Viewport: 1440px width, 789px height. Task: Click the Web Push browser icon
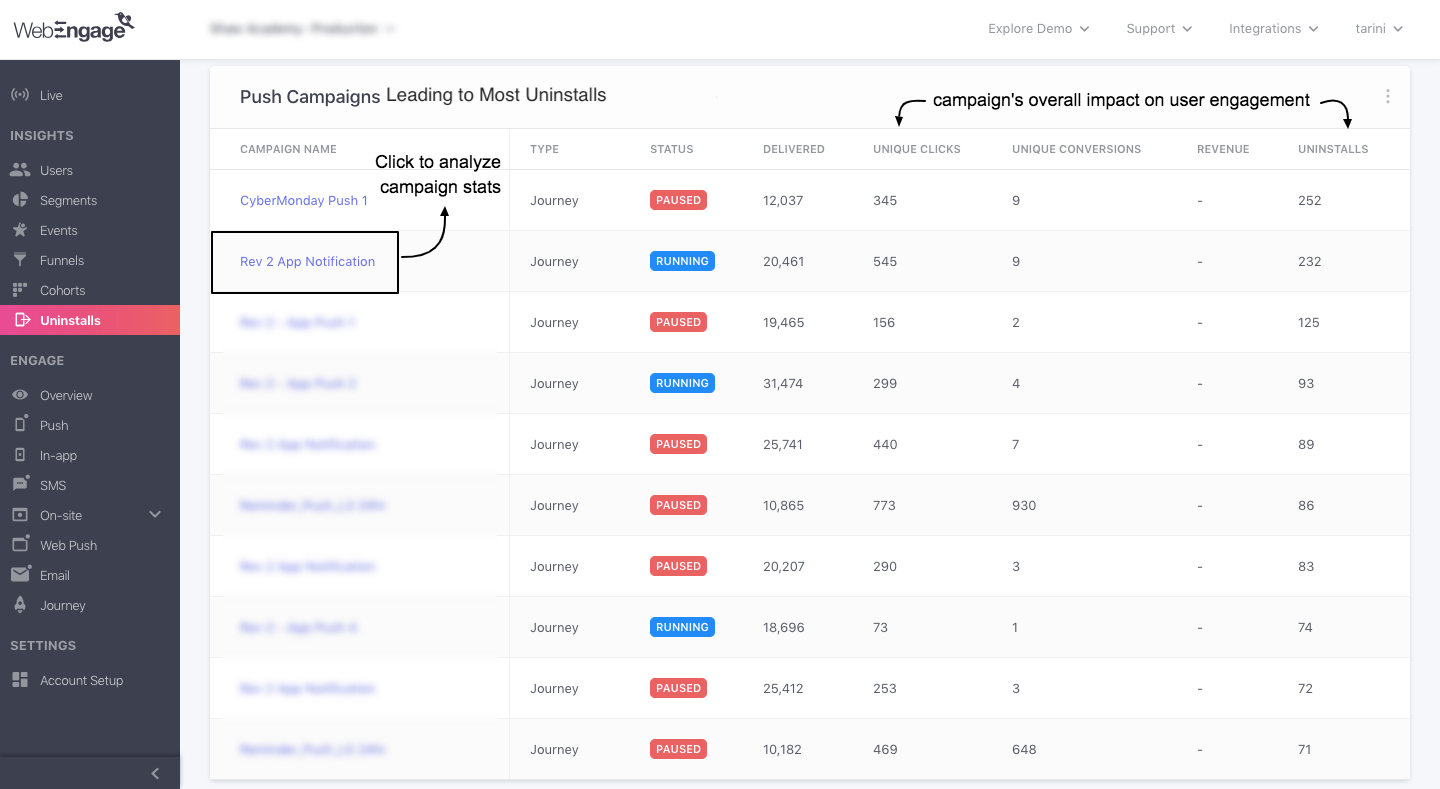click(20, 545)
